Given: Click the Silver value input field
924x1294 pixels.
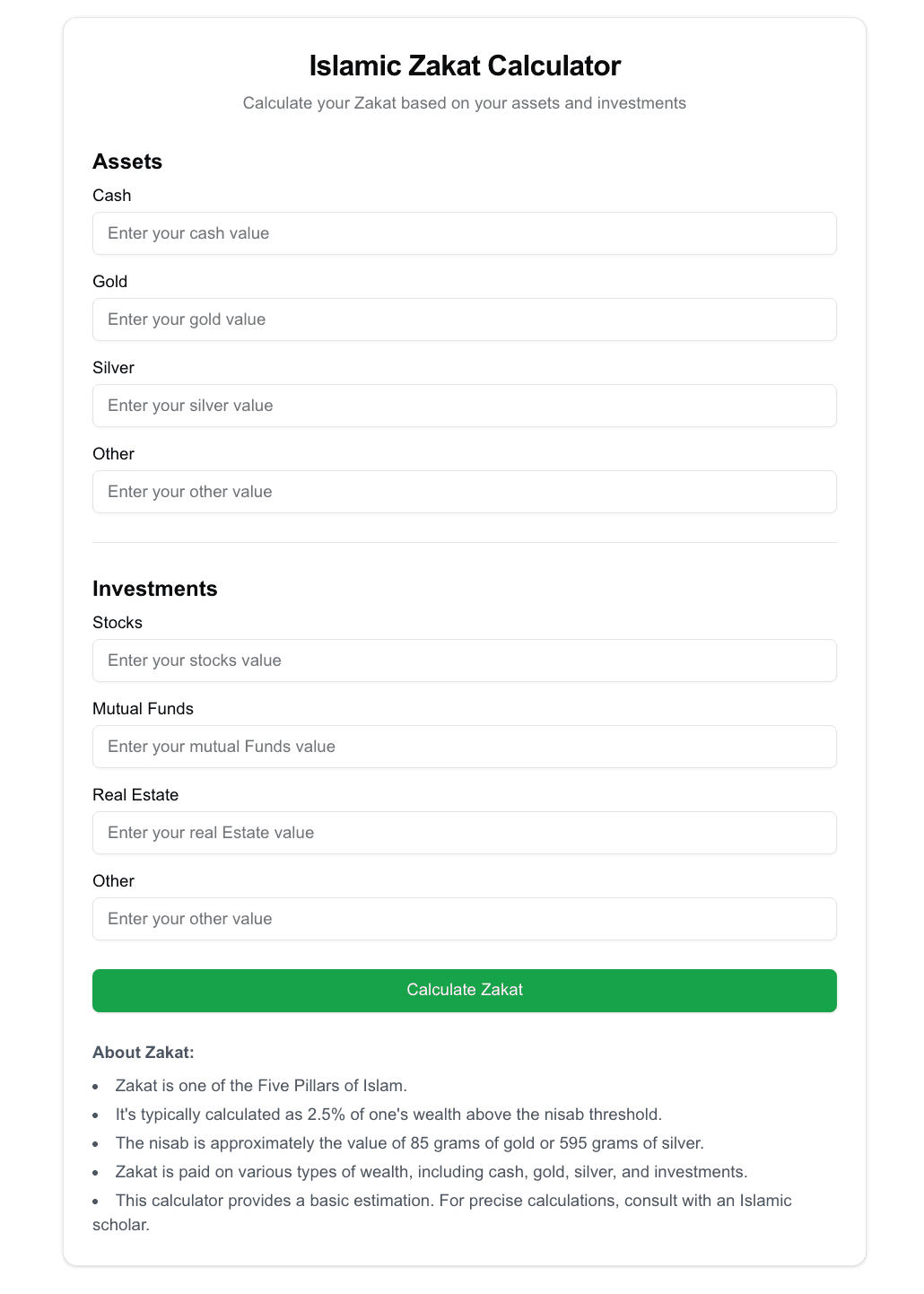Looking at the screenshot, I should tap(464, 406).
